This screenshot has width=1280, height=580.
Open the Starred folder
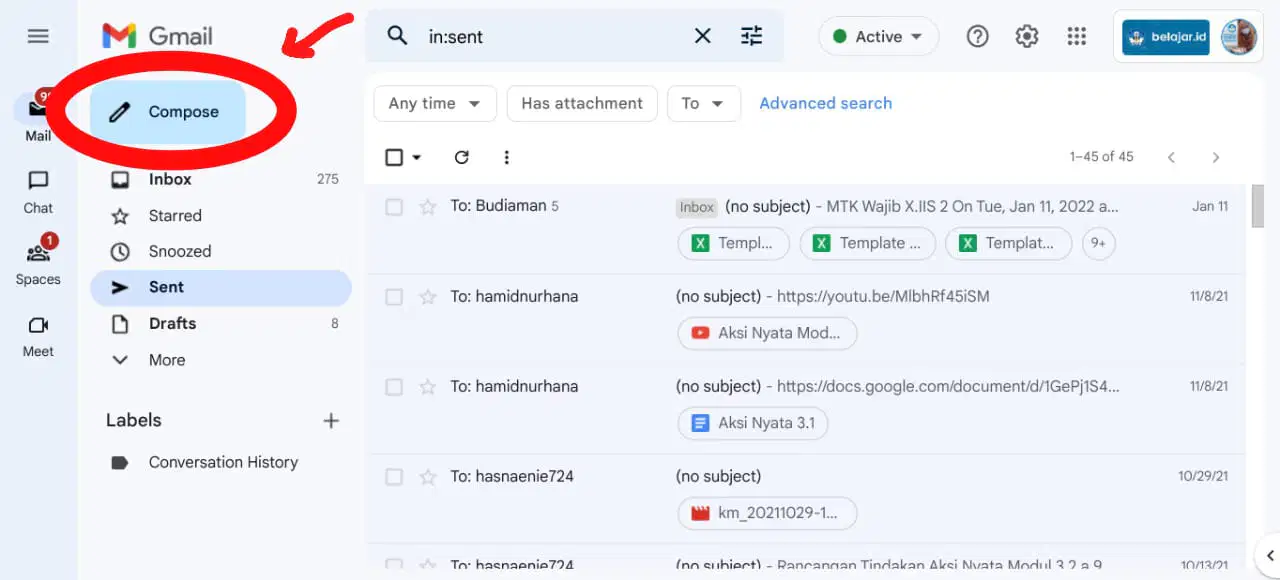[x=221, y=215]
